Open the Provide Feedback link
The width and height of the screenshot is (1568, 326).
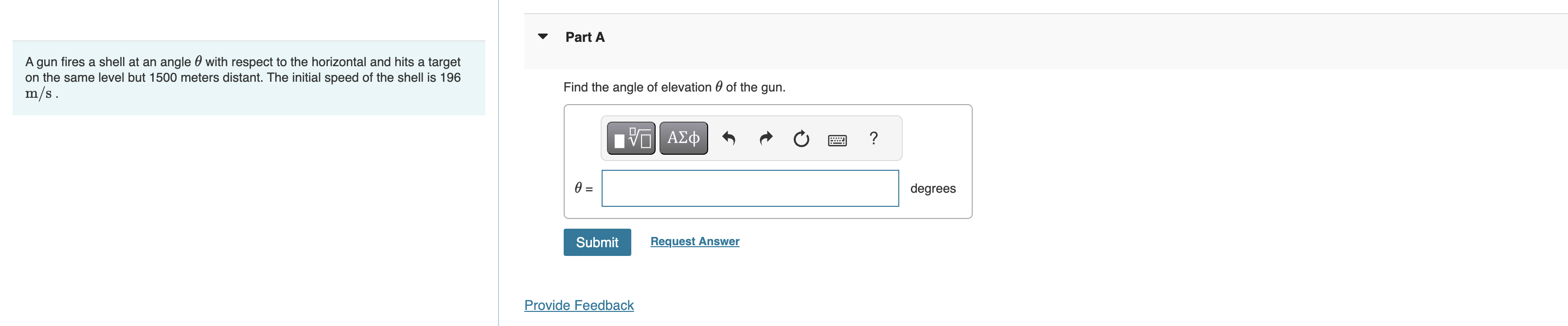[579, 305]
